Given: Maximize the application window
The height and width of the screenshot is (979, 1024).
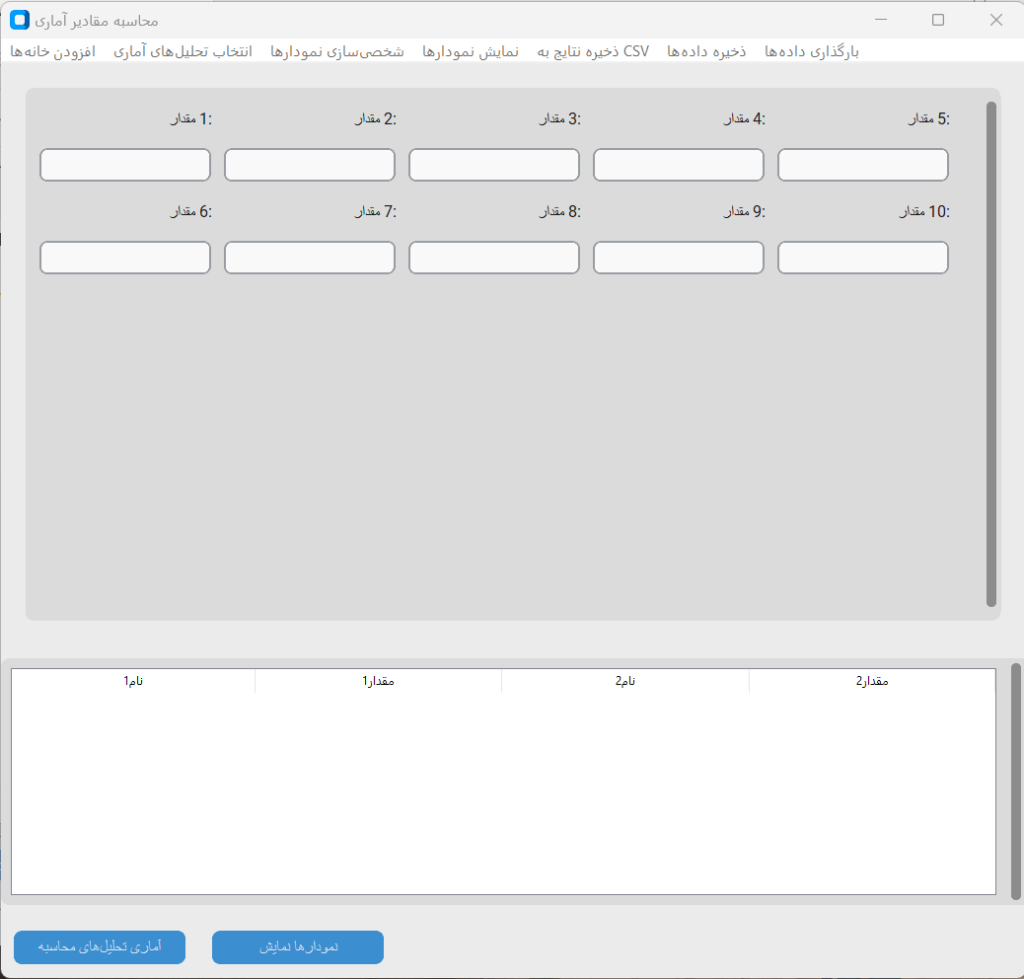Looking at the screenshot, I should pyautogui.click(x=938, y=20).
